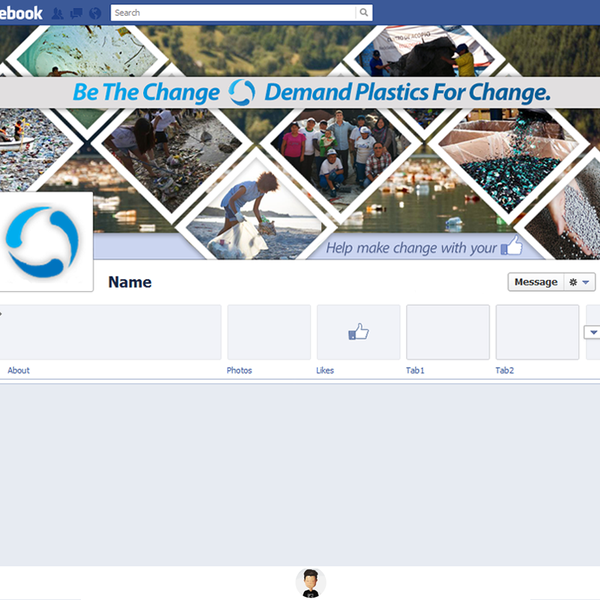Click the Message button

535,282
